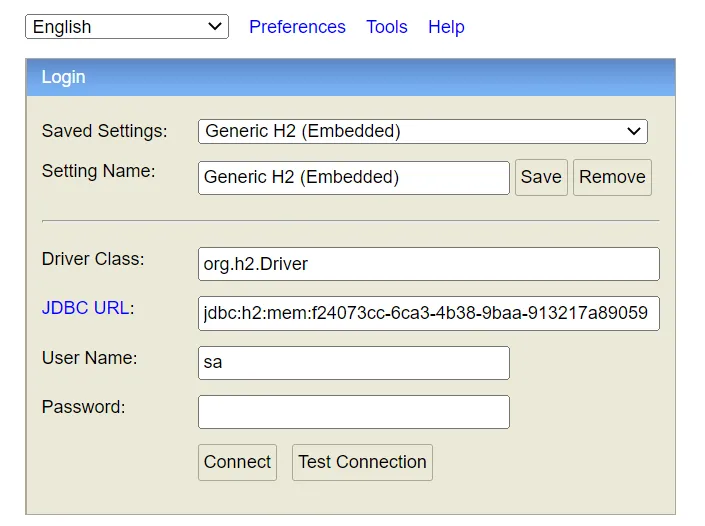The image size is (705, 526).
Task: Open the Preferences link
Action: (x=297, y=27)
